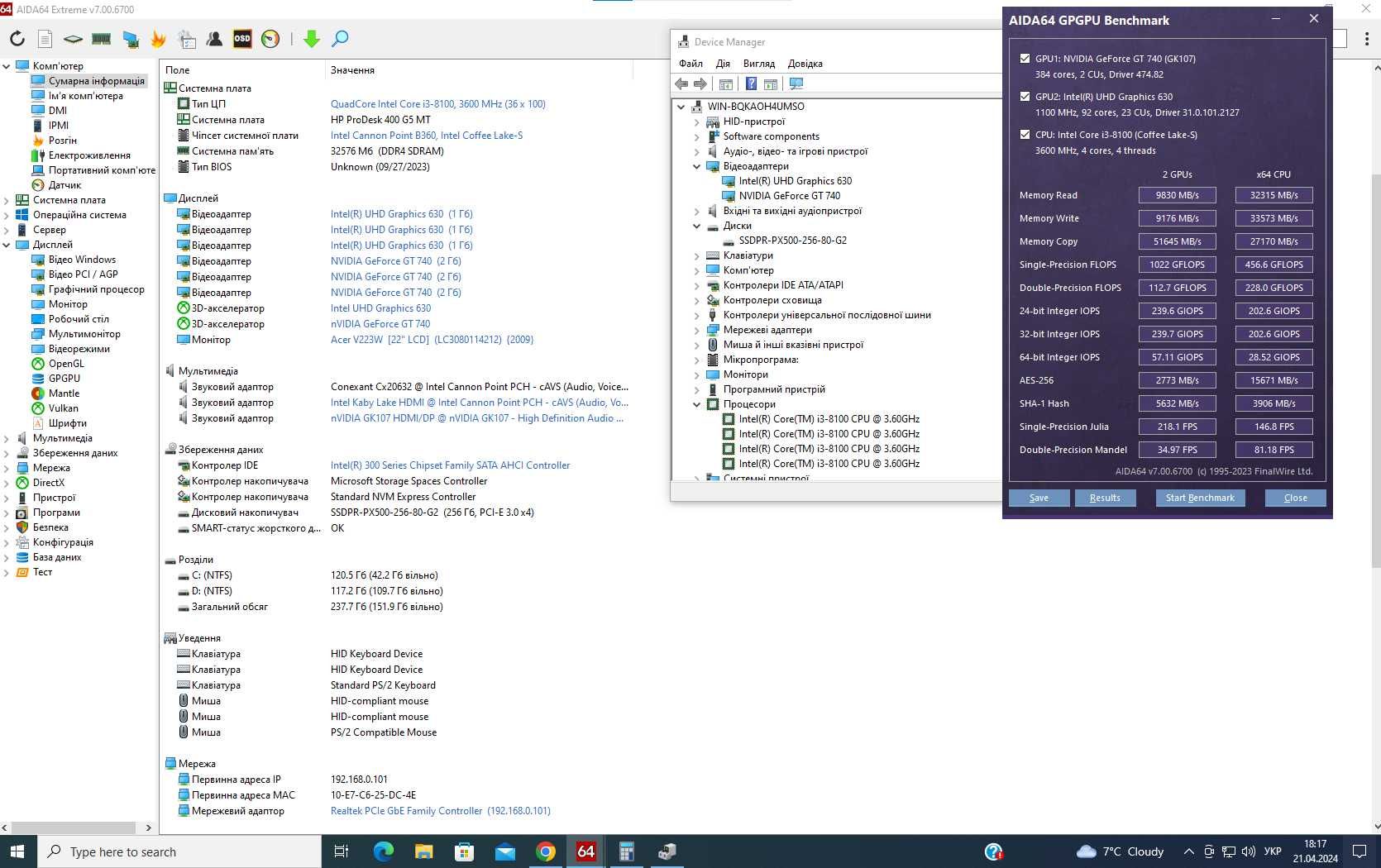1381x868 pixels.
Task: Open Google Chrome from the taskbar
Action: pyautogui.click(x=545, y=851)
